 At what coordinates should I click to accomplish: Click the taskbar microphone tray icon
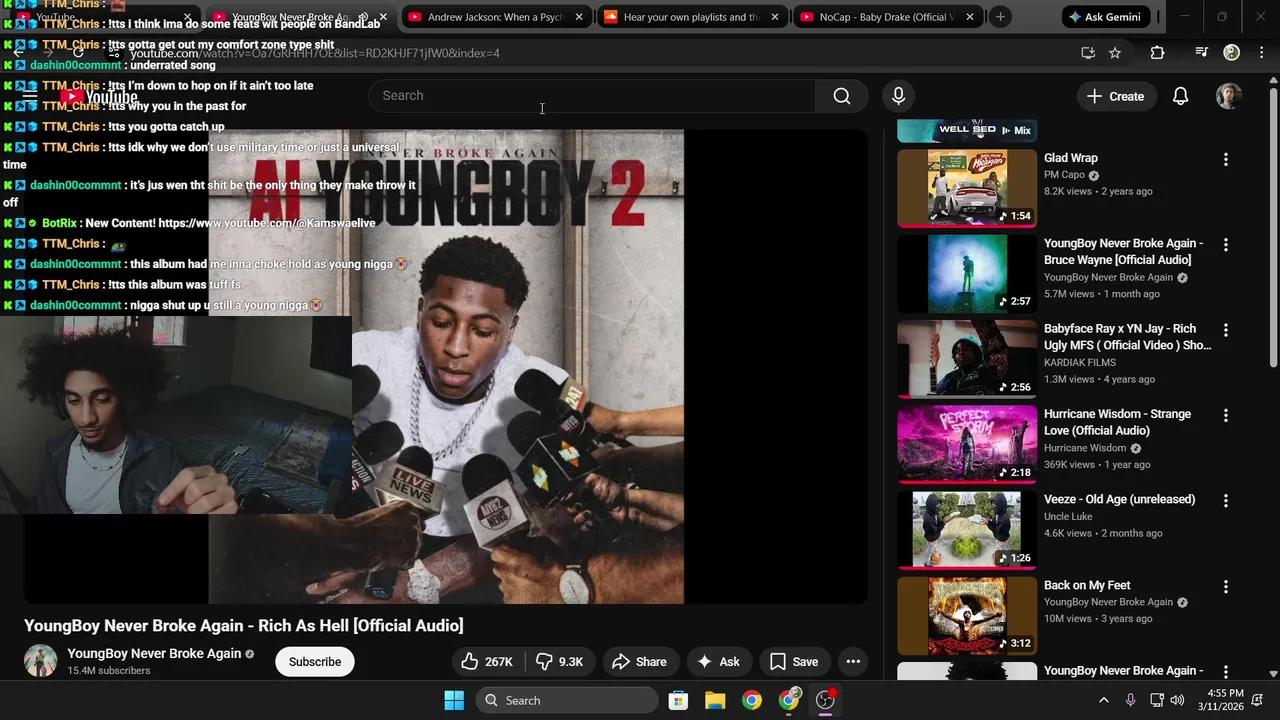pos(1130,700)
